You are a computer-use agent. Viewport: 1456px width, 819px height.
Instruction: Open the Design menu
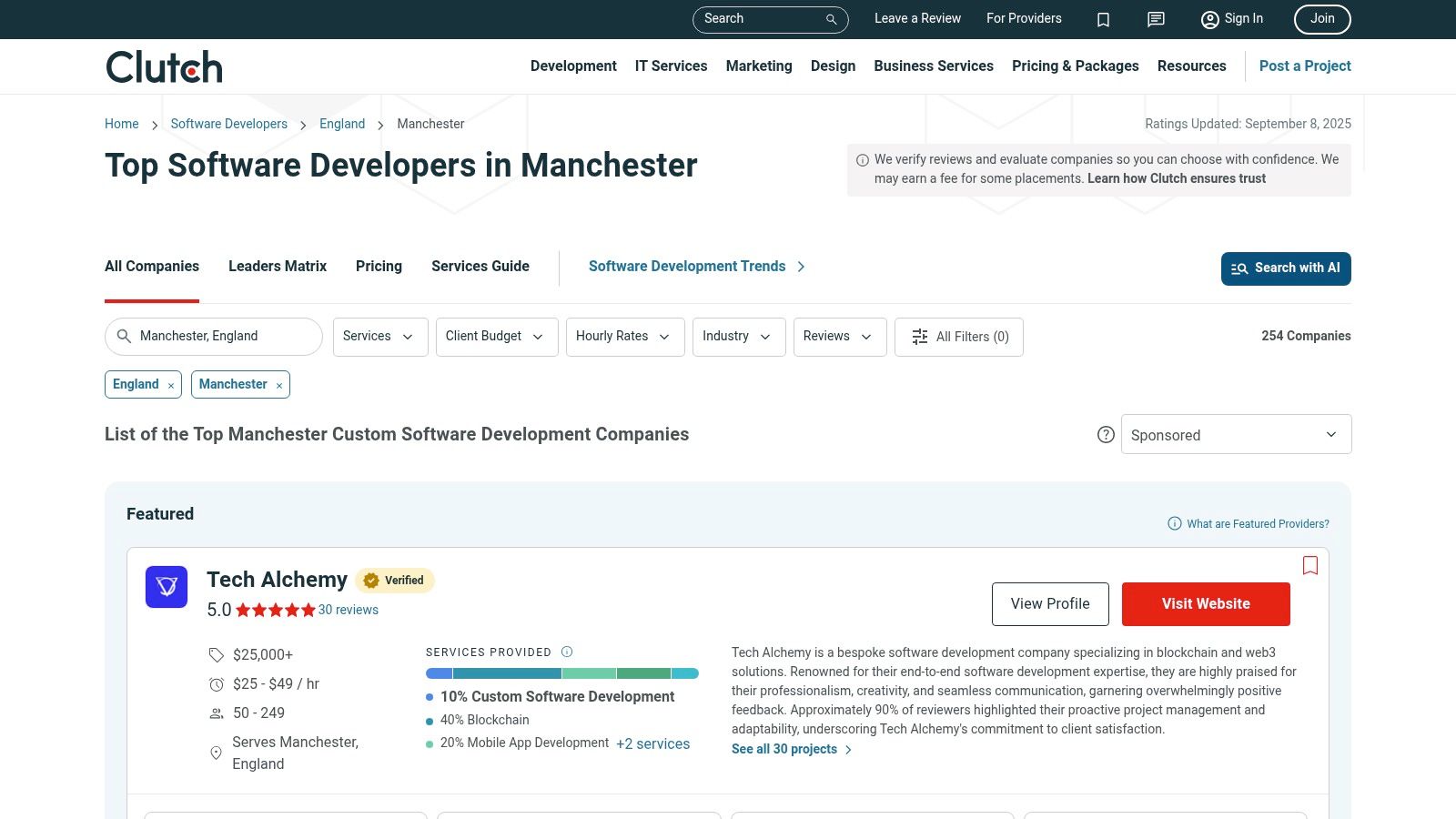(x=833, y=66)
